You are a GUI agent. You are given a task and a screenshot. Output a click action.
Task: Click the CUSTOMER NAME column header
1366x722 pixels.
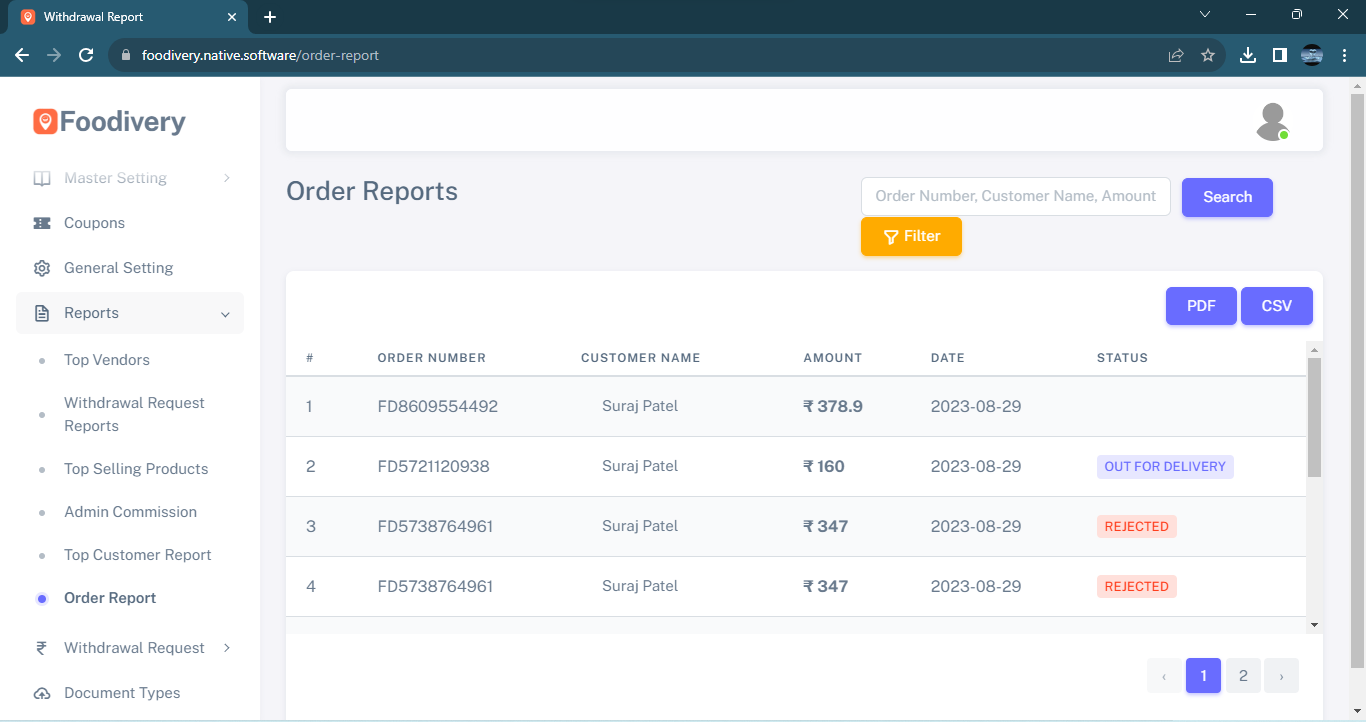click(x=641, y=358)
